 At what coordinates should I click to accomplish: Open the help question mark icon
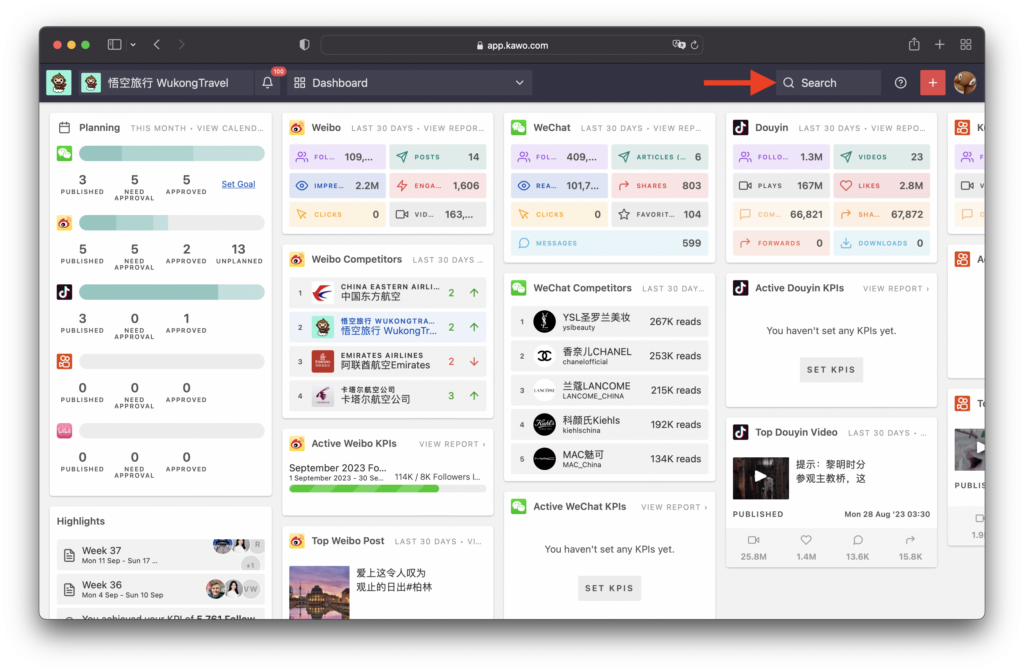click(901, 83)
